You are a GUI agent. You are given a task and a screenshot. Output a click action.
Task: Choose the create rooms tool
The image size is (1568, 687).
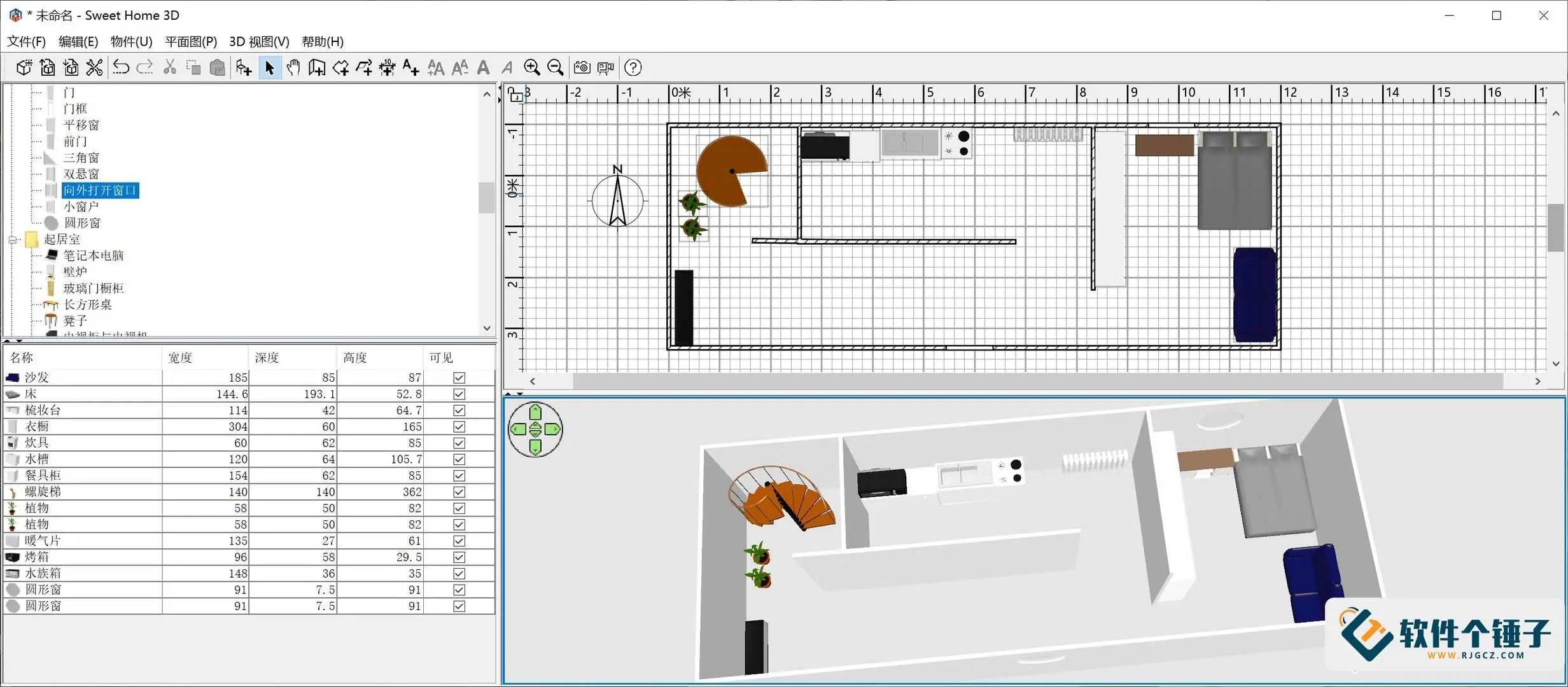point(340,67)
